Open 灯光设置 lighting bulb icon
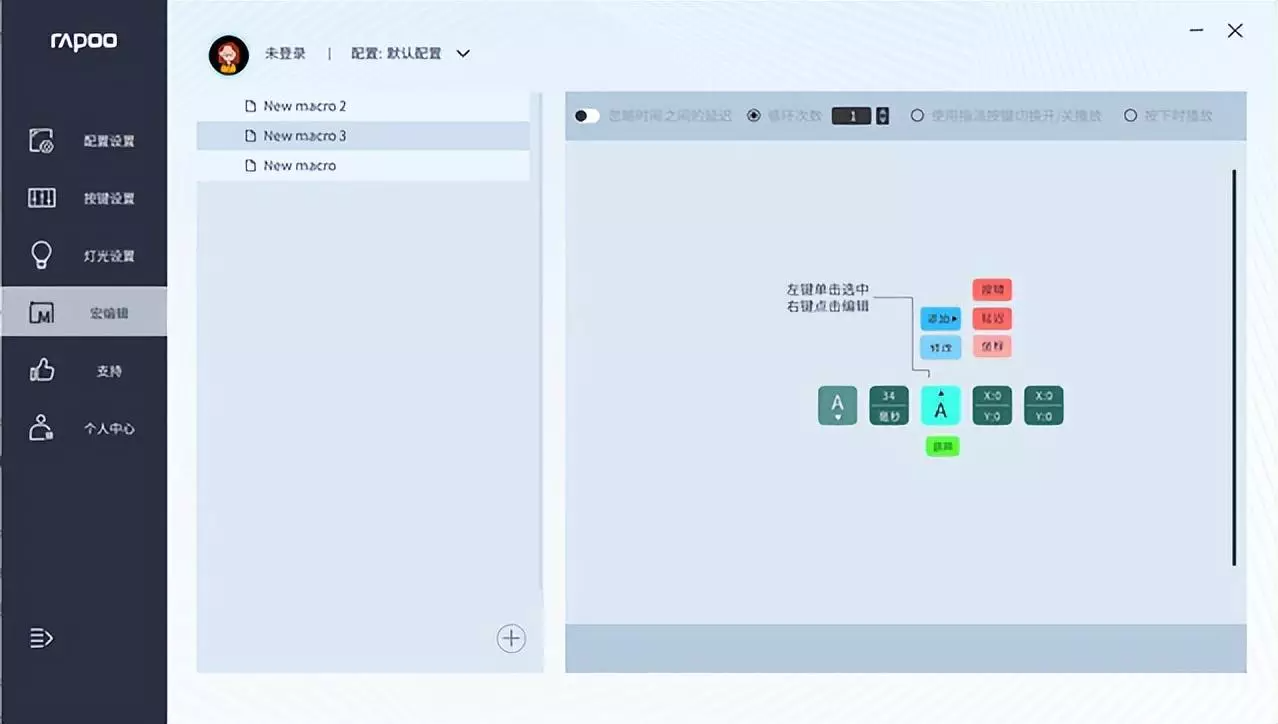The width and height of the screenshot is (1278, 724). pyautogui.click(x=41, y=254)
